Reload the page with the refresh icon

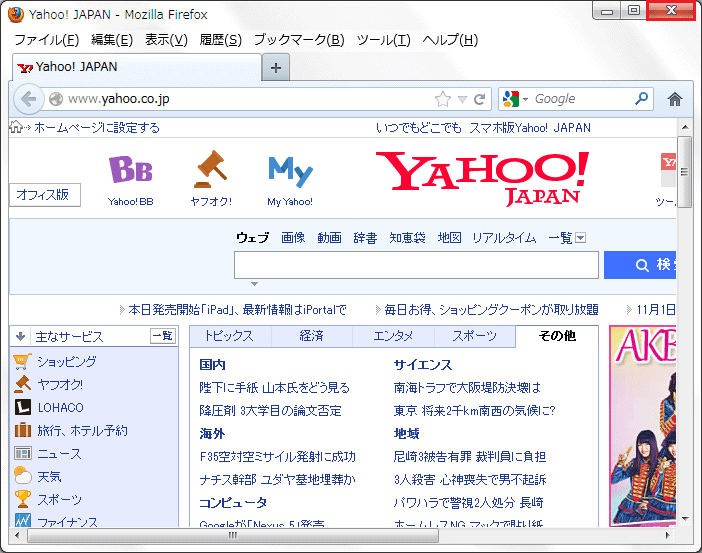tap(480, 99)
